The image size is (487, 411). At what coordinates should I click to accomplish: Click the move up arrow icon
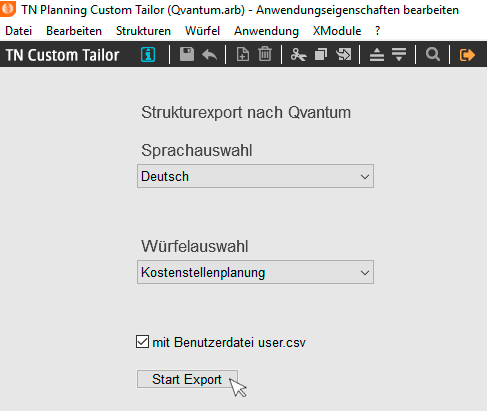click(x=377, y=54)
